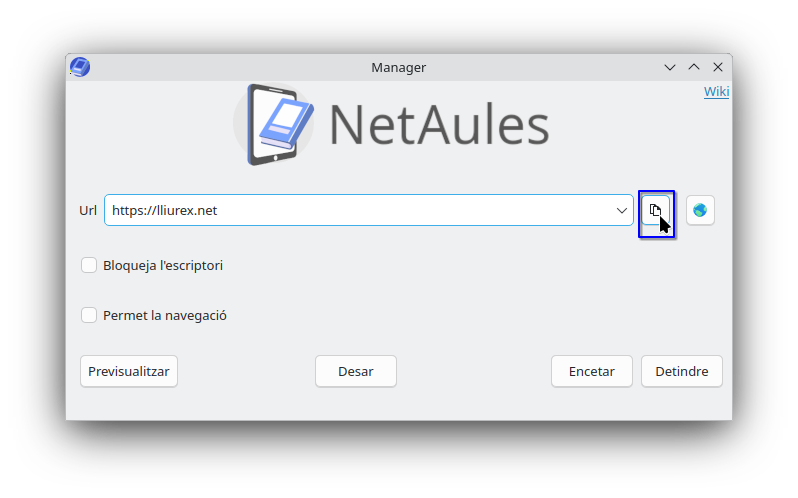This screenshot has height=498, width=798.
Task: Enable the "Bloqueja l'escriptori" checkbox
Action: pos(89,265)
